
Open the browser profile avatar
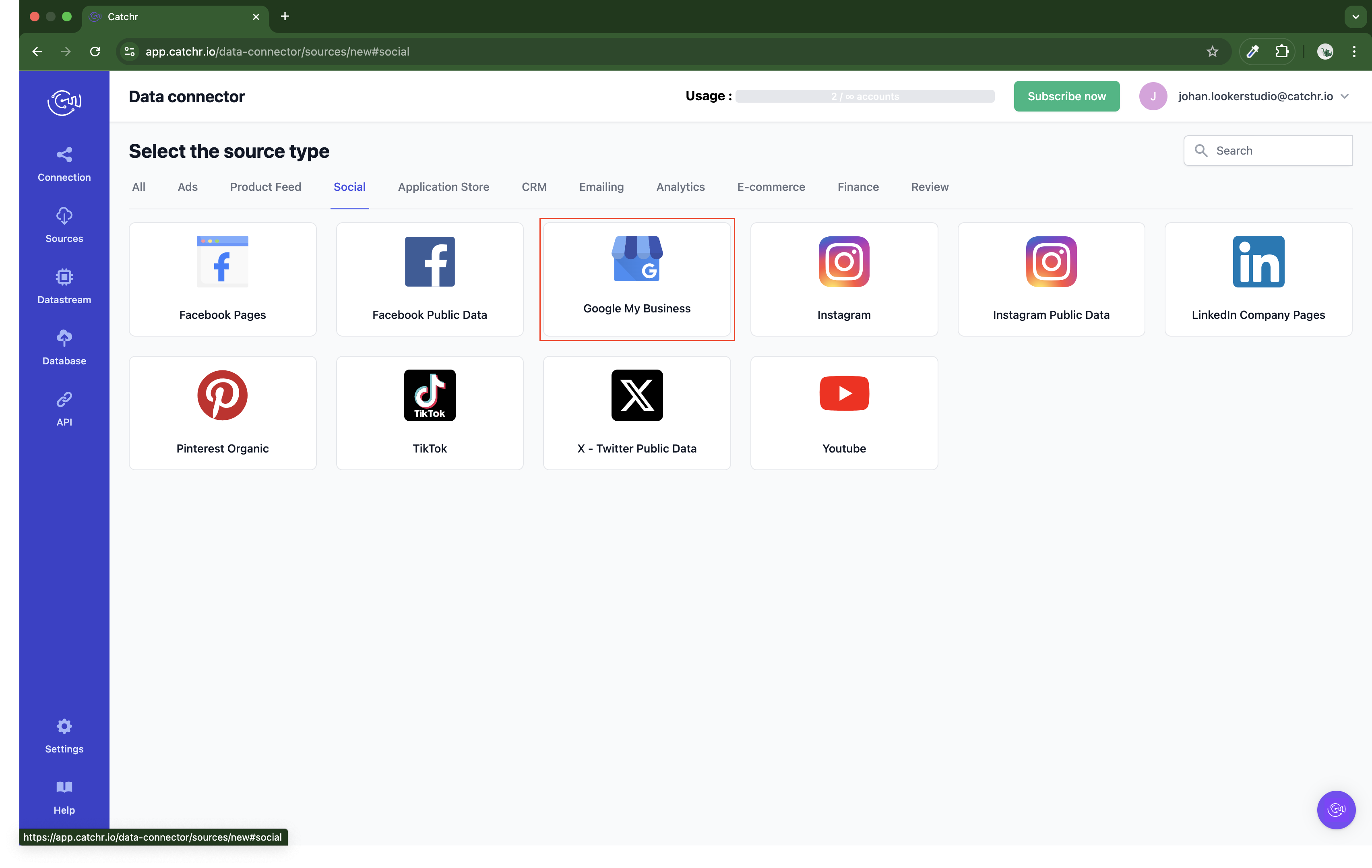pos(1325,52)
